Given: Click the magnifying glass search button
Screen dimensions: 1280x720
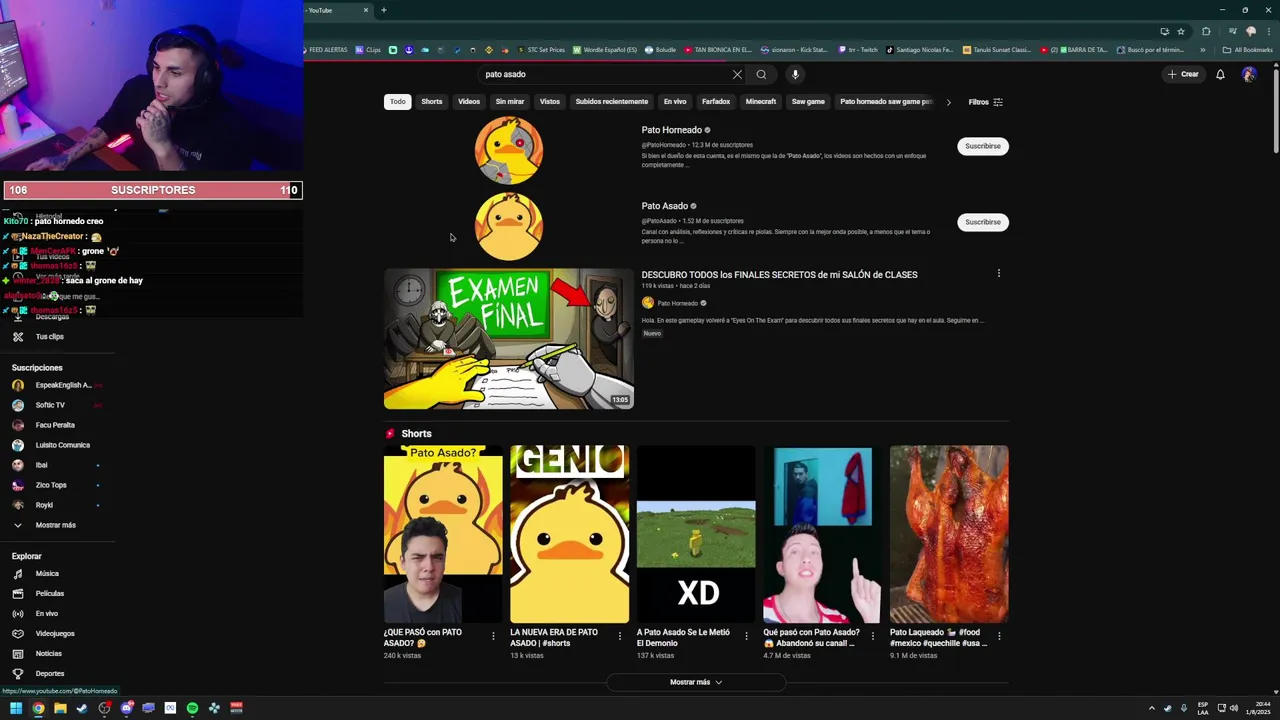Looking at the screenshot, I should click(x=761, y=74).
